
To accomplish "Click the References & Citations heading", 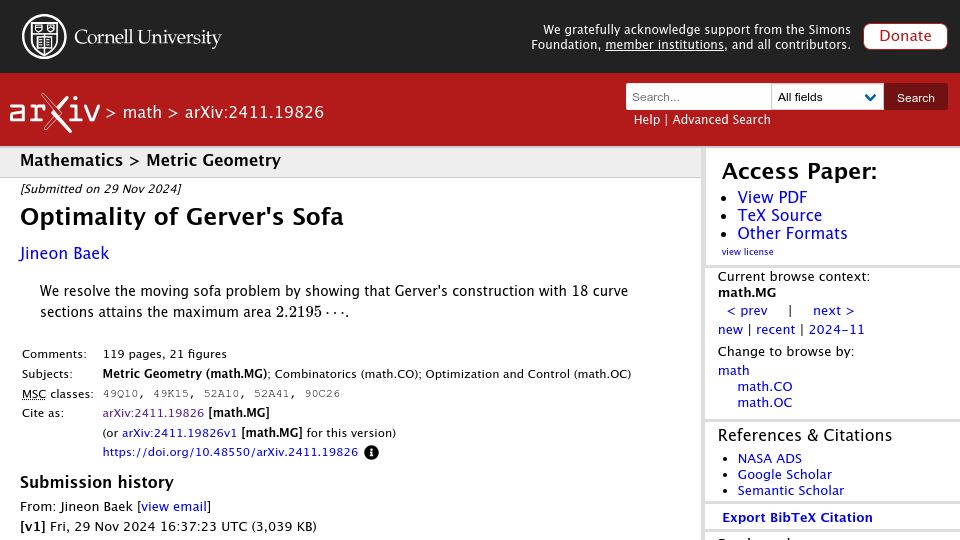I will click(x=804, y=435).
